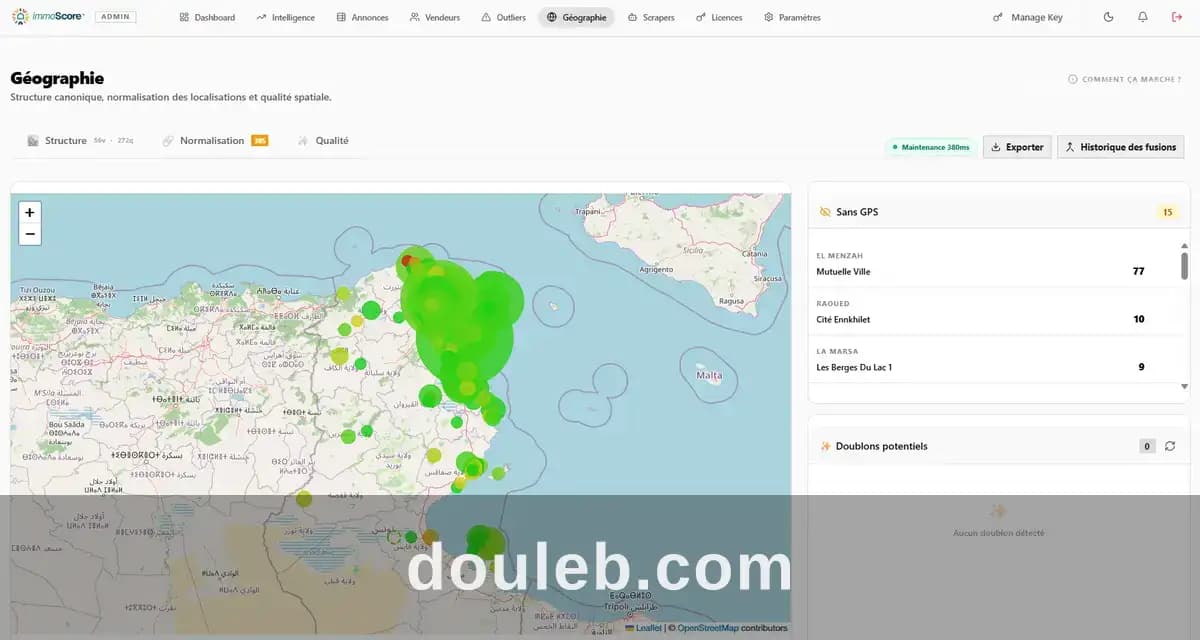Click the Doublons potentiels count badge
This screenshot has width=1200, height=640.
pyautogui.click(x=1147, y=446)
